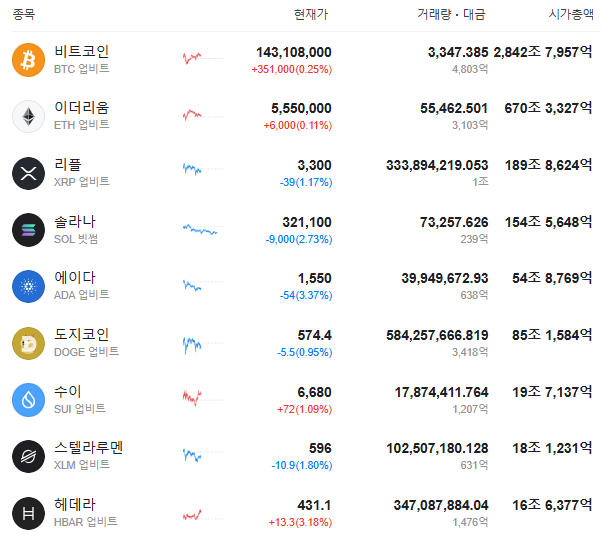601x541 pixels.
Task: Click the SOL 빗썸 exchange label
Action: point(76,239)
